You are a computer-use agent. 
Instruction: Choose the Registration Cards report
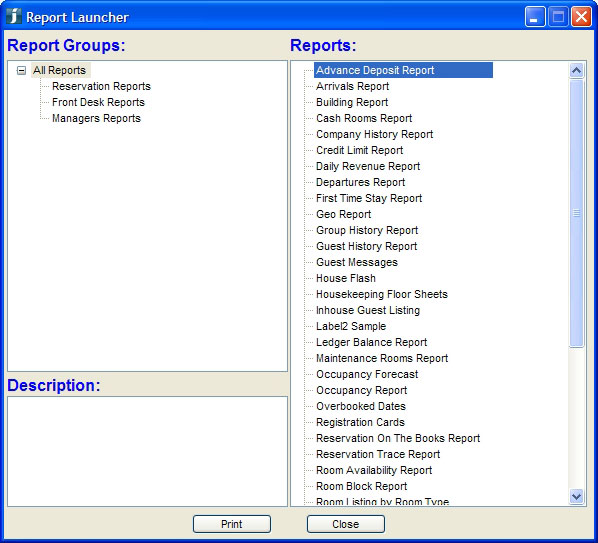pos(360,423)
